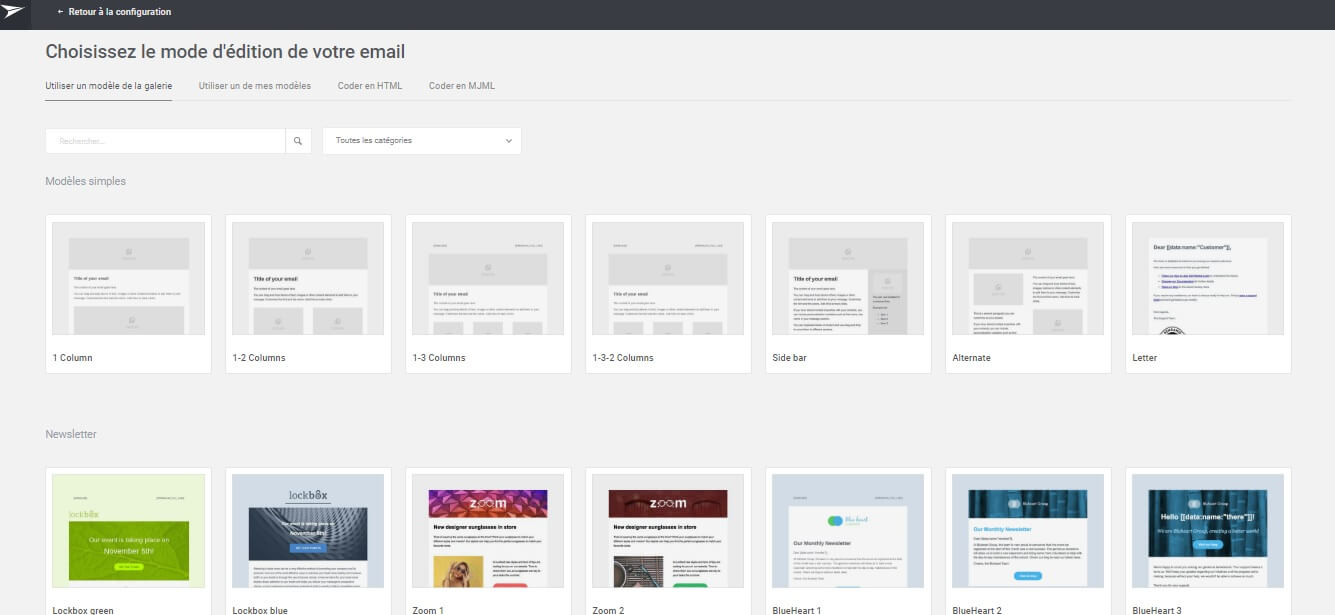Screen dimensions: 1335x615
Task: Open the Zoom 1 newsletter template
Action: (488, 531)
